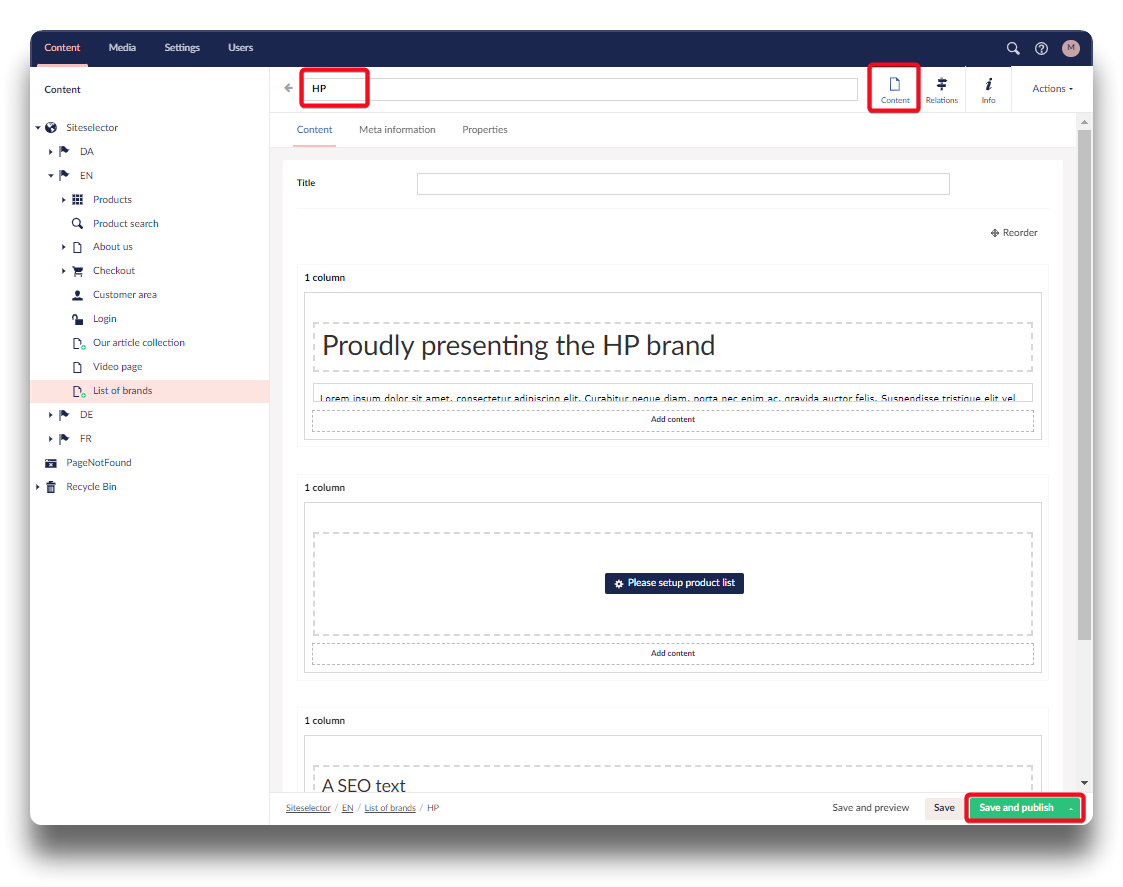Open the Actions dropdown
1123x887 pixels.
tap(1052, 89)
